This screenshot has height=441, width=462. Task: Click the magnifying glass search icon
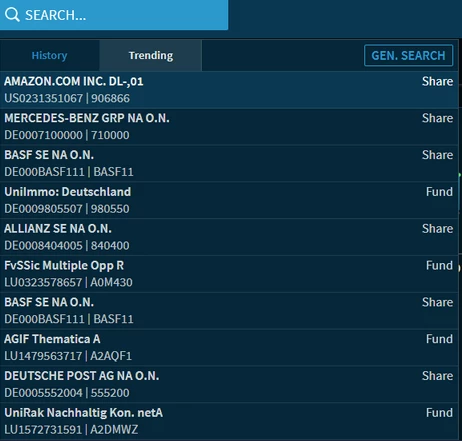(12, 15)
